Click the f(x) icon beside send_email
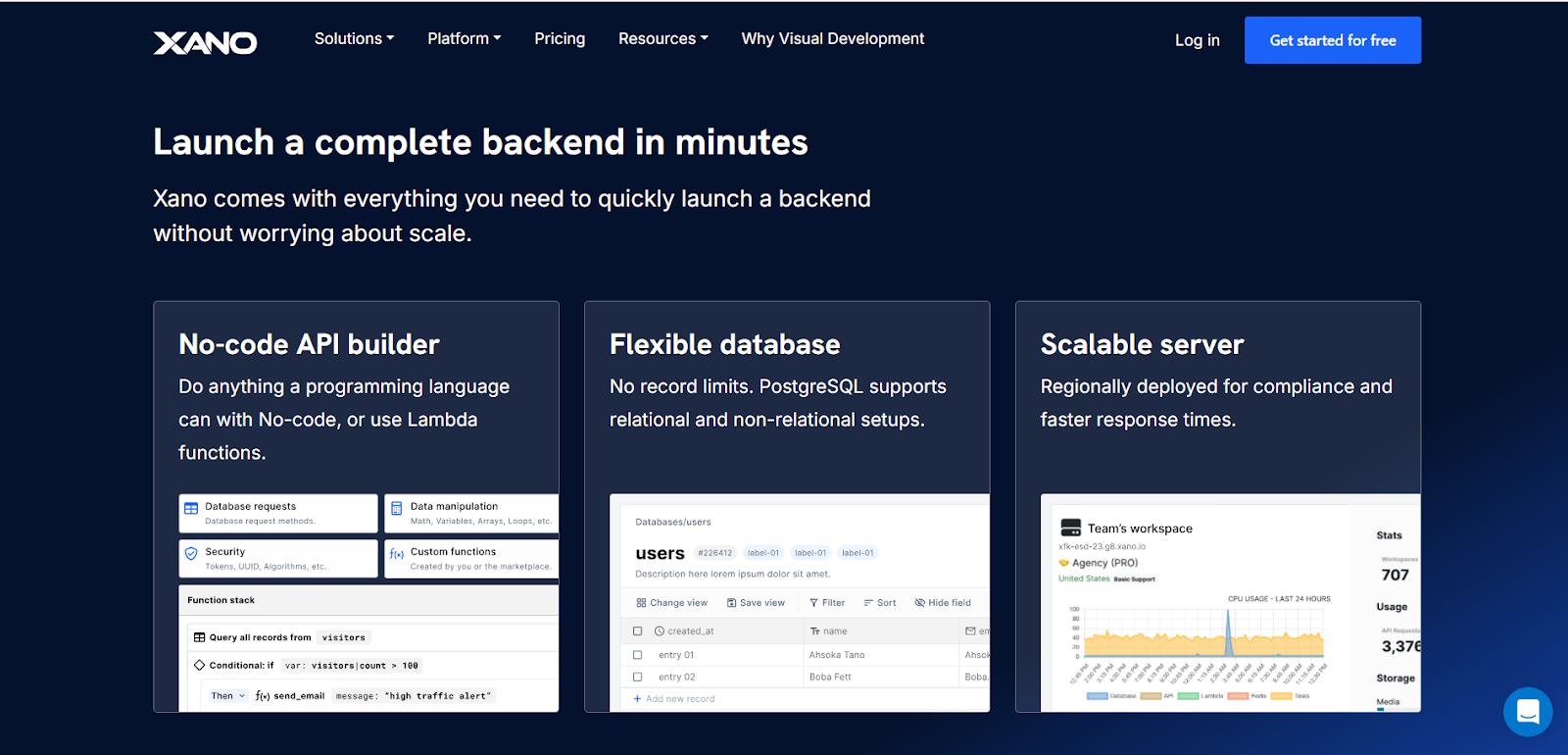This screenshot has width=1568, height=755. (263, 696)
